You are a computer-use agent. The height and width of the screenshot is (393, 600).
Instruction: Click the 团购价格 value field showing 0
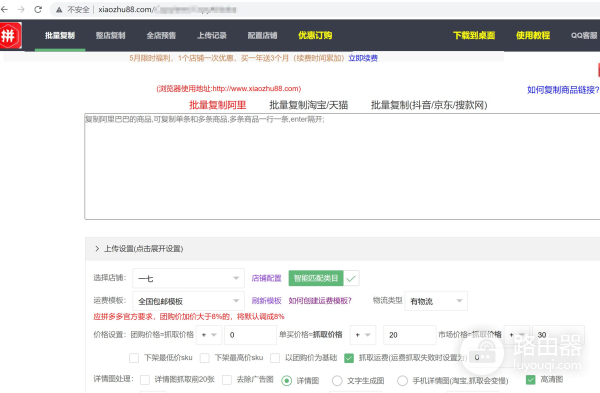[251, 335]
